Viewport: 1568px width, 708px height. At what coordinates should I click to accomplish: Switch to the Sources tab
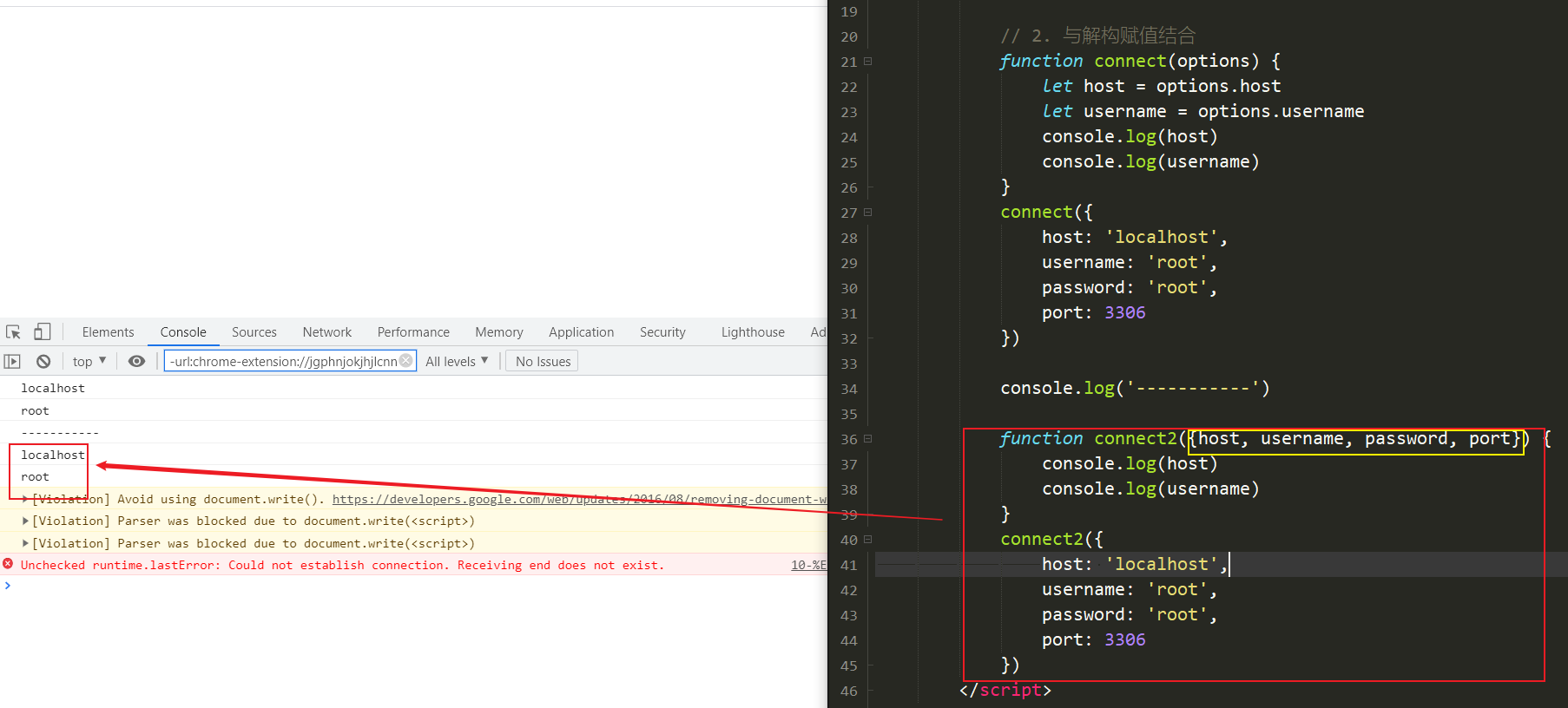[254, 332]
